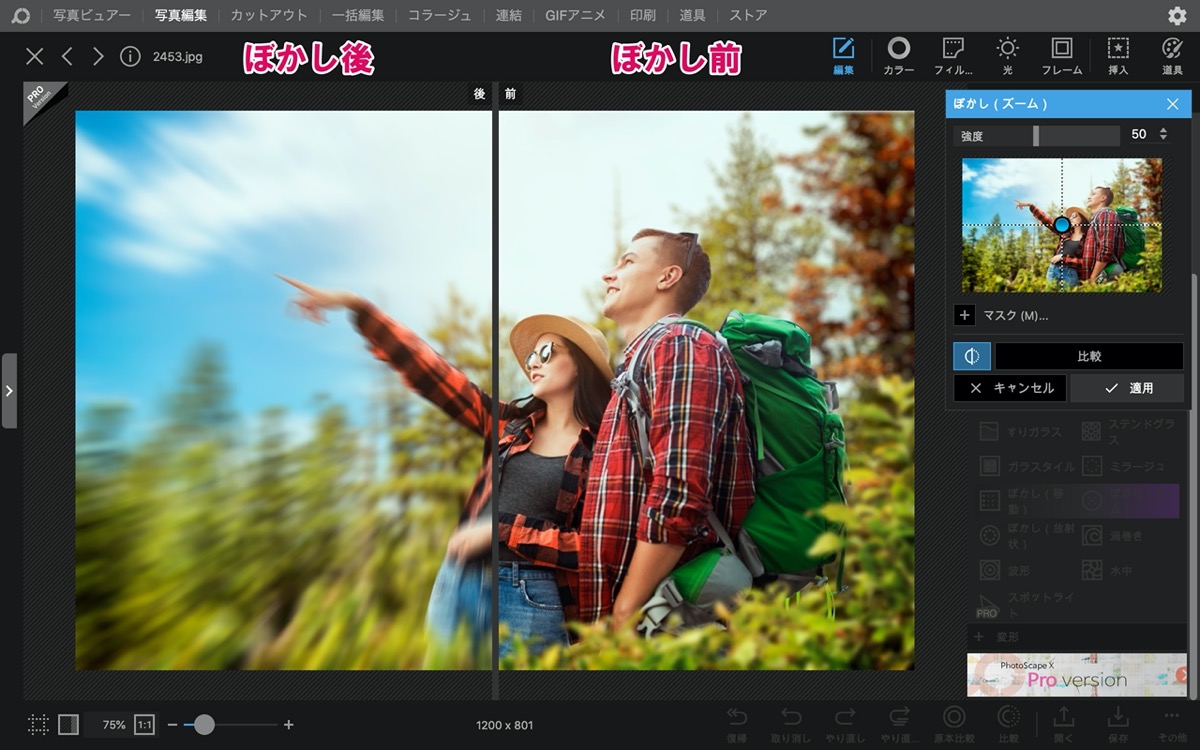The image size is (1200, 750).
Task: Click the 比較 compare button in blur panel
Action: coord(1089,356)
